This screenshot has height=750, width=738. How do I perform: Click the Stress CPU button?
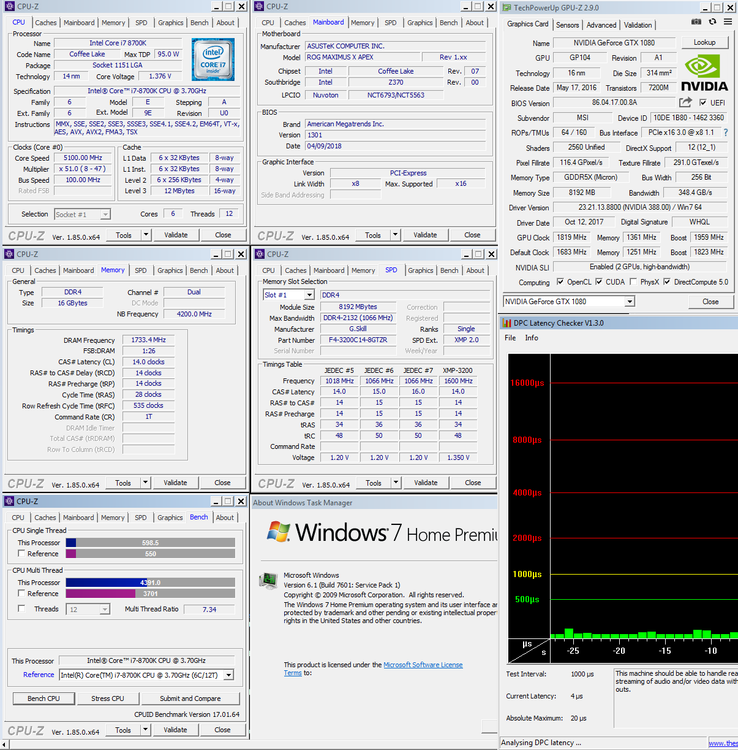coord(108,698)
